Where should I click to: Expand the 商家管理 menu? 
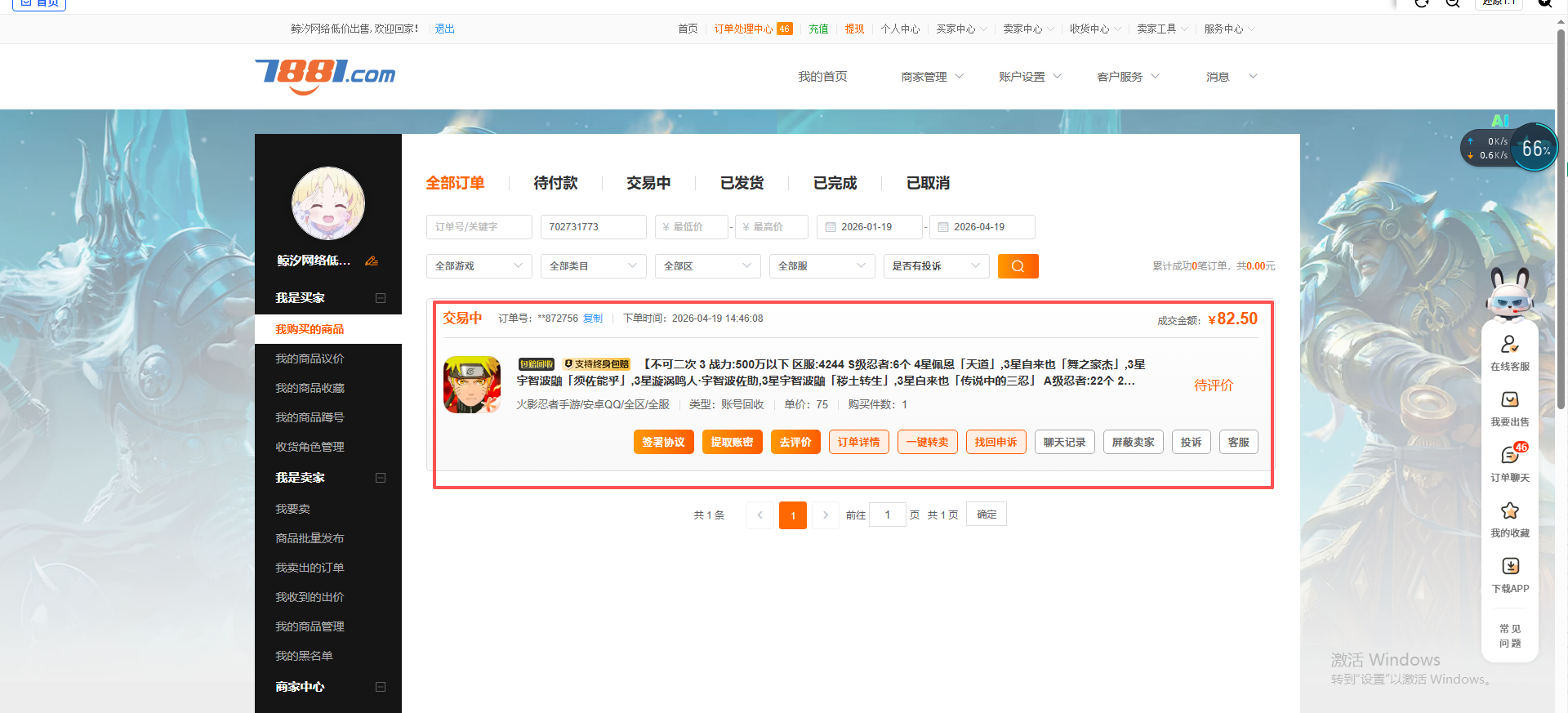(x=932, y=77)
